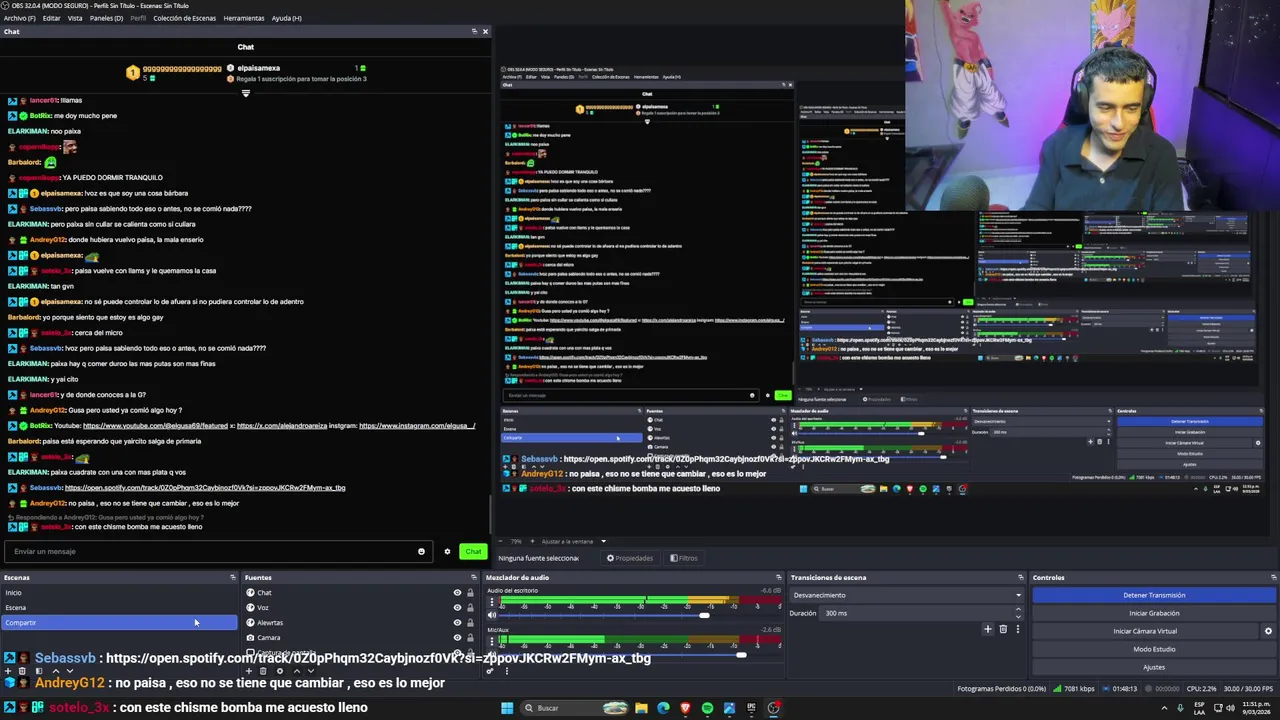Screen dimensions: 1280x720
Task: Toggle visibility of the Alewrtas source
Action: tap(457, 622)
